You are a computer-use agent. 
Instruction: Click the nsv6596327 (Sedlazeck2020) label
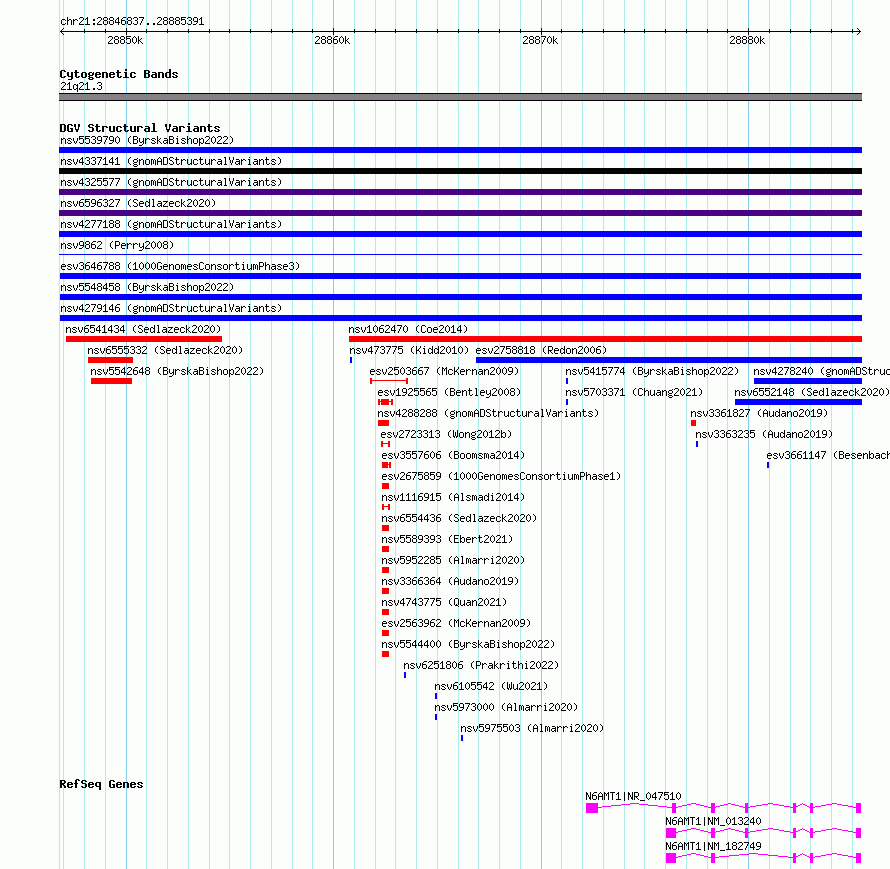(x=138, y=203)
